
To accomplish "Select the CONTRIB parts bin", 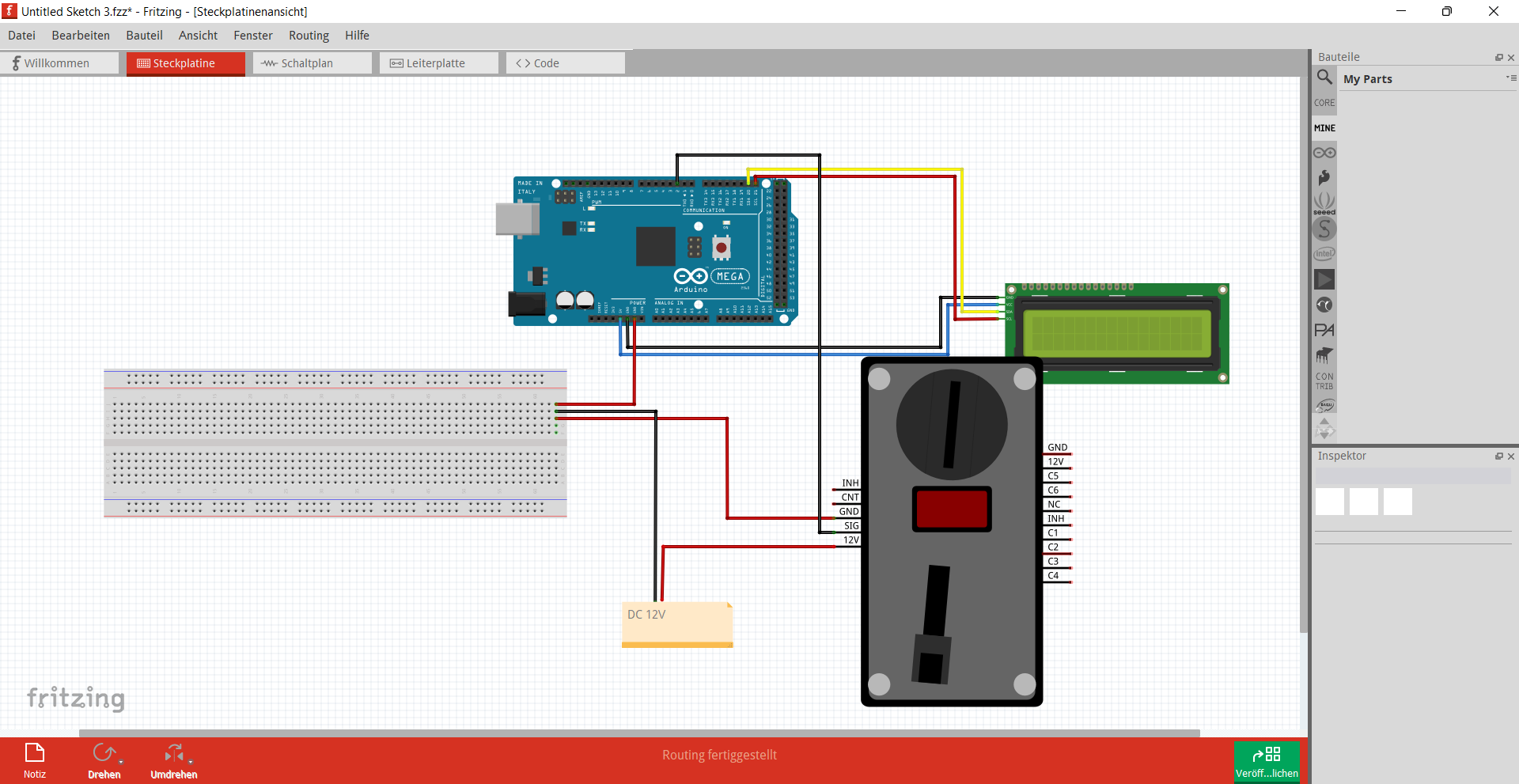I will pos(1324,381).
